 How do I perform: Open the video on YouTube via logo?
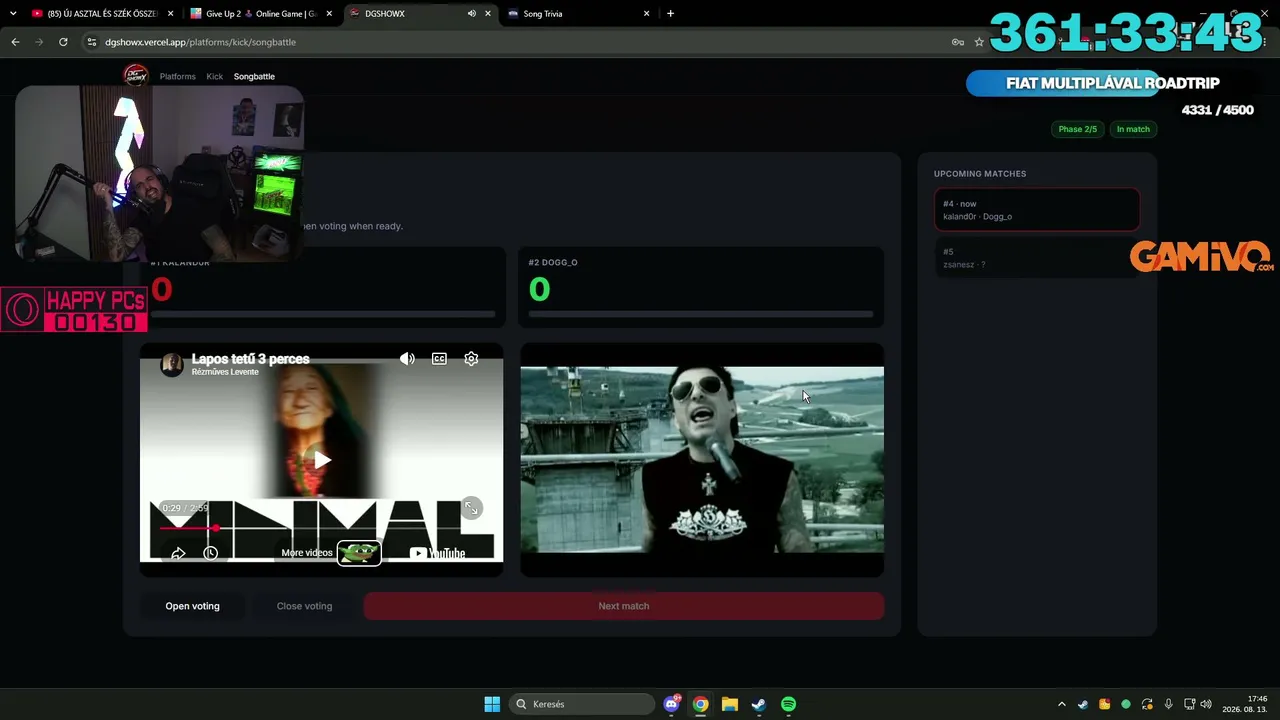tap(438, 553)
